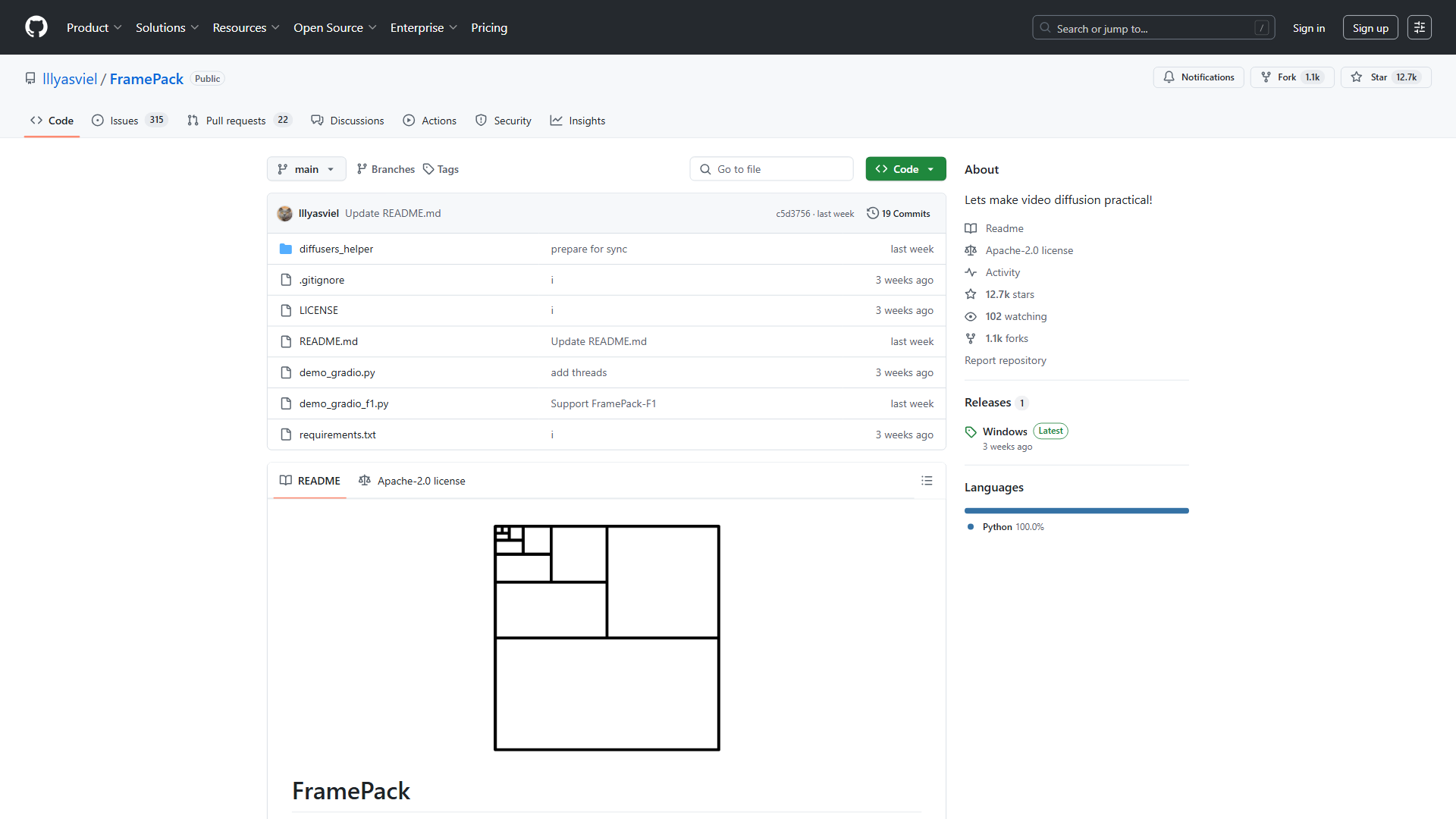Open the appearance settings icon in header
This screenshot has width=1456, height=819.
click(x=1420, y=27)
